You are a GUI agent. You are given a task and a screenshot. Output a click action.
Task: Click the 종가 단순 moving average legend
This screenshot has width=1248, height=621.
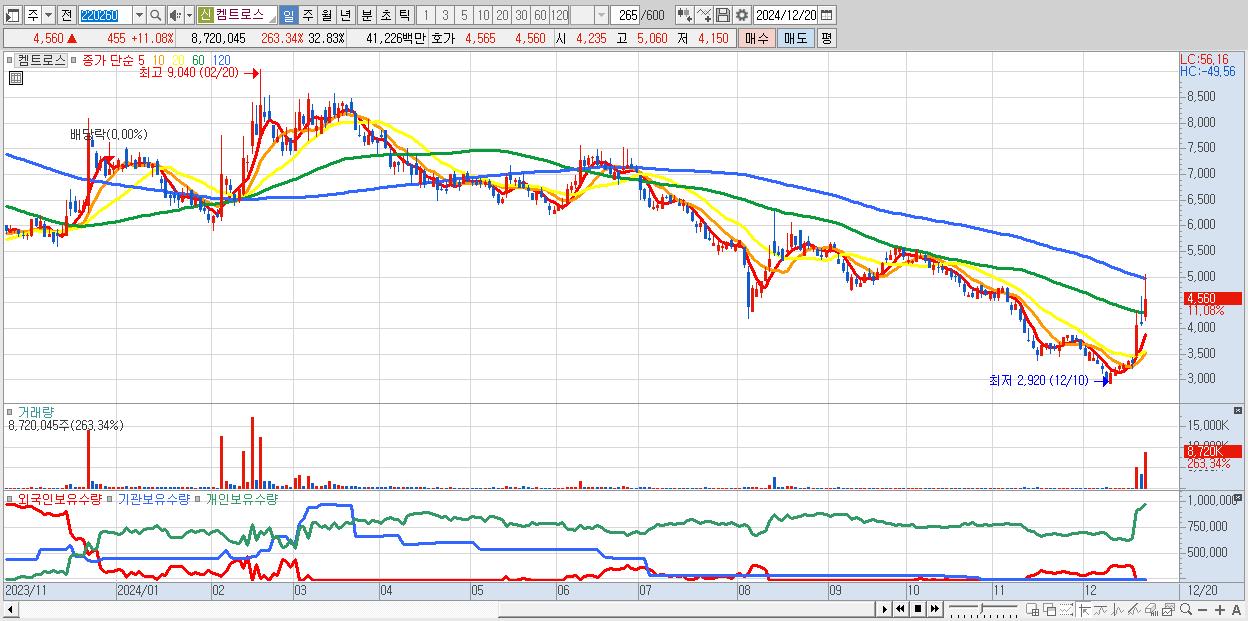(108, 60)
